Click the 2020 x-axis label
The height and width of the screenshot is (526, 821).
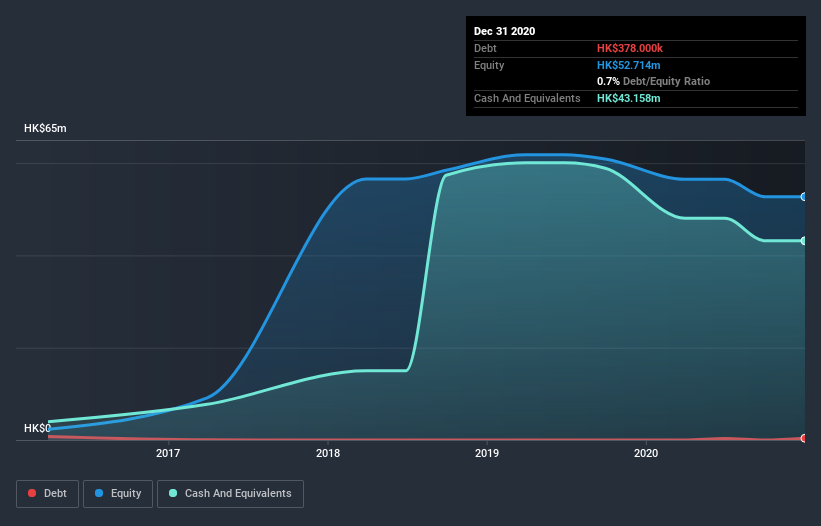tap(646, 453)
